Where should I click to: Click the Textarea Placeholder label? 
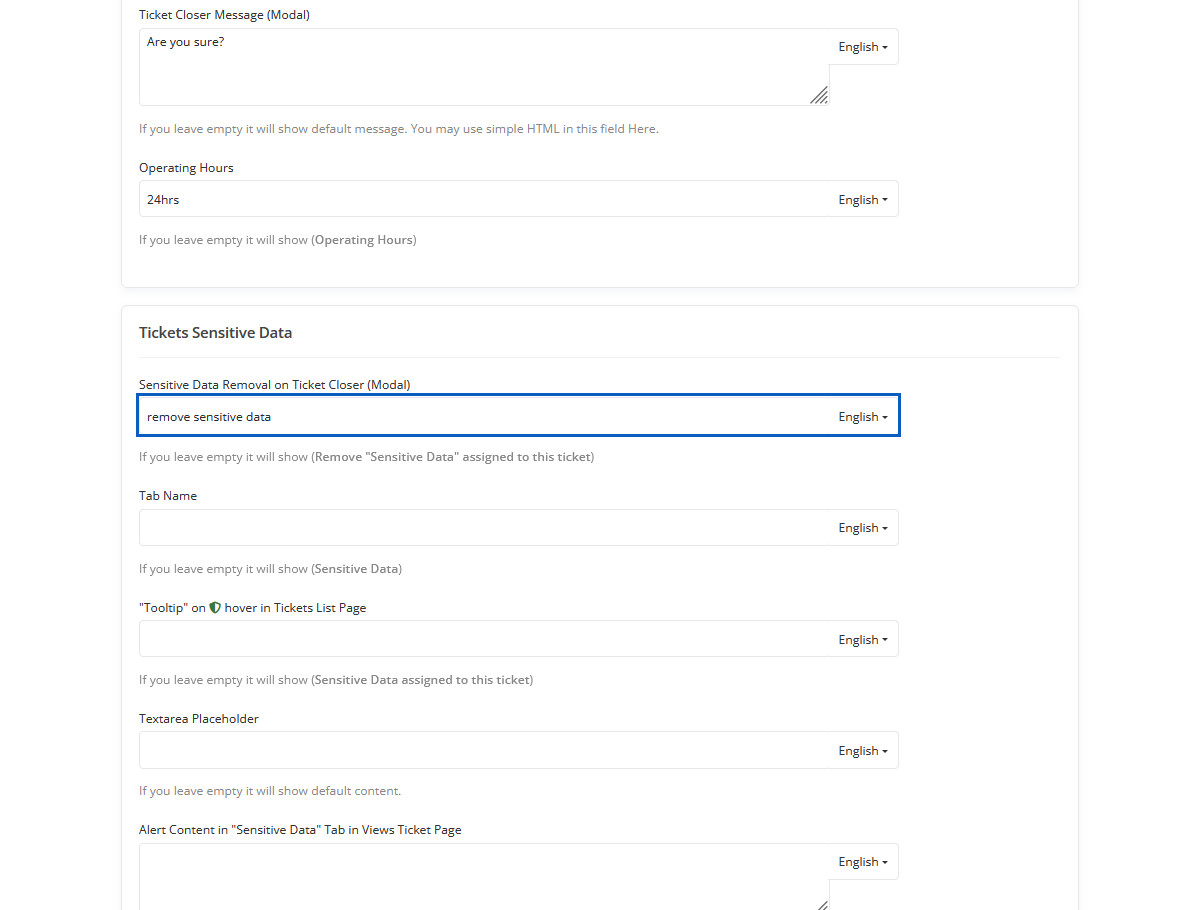tap(199, 718)
